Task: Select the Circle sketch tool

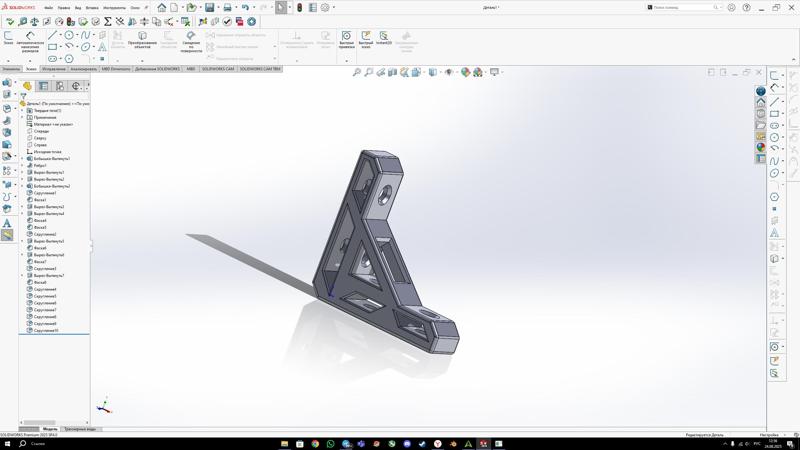Action: pyautogui.click(x=69, y=35)
